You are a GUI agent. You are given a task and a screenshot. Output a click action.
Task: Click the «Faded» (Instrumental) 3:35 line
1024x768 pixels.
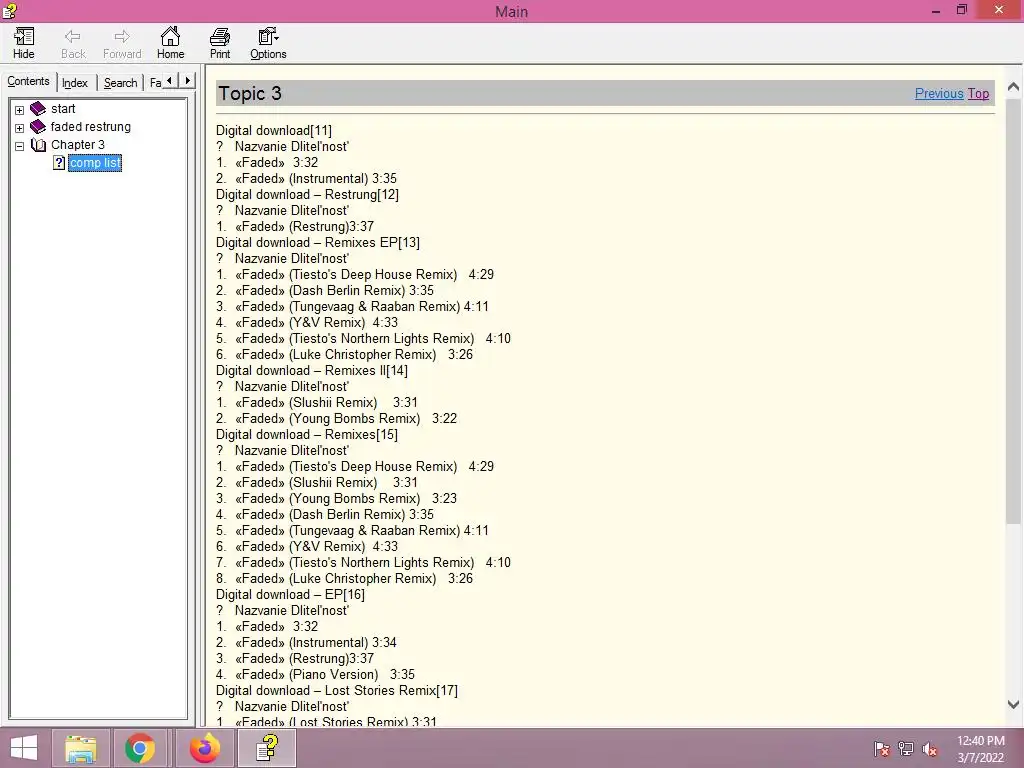click(x=306, y=178)
